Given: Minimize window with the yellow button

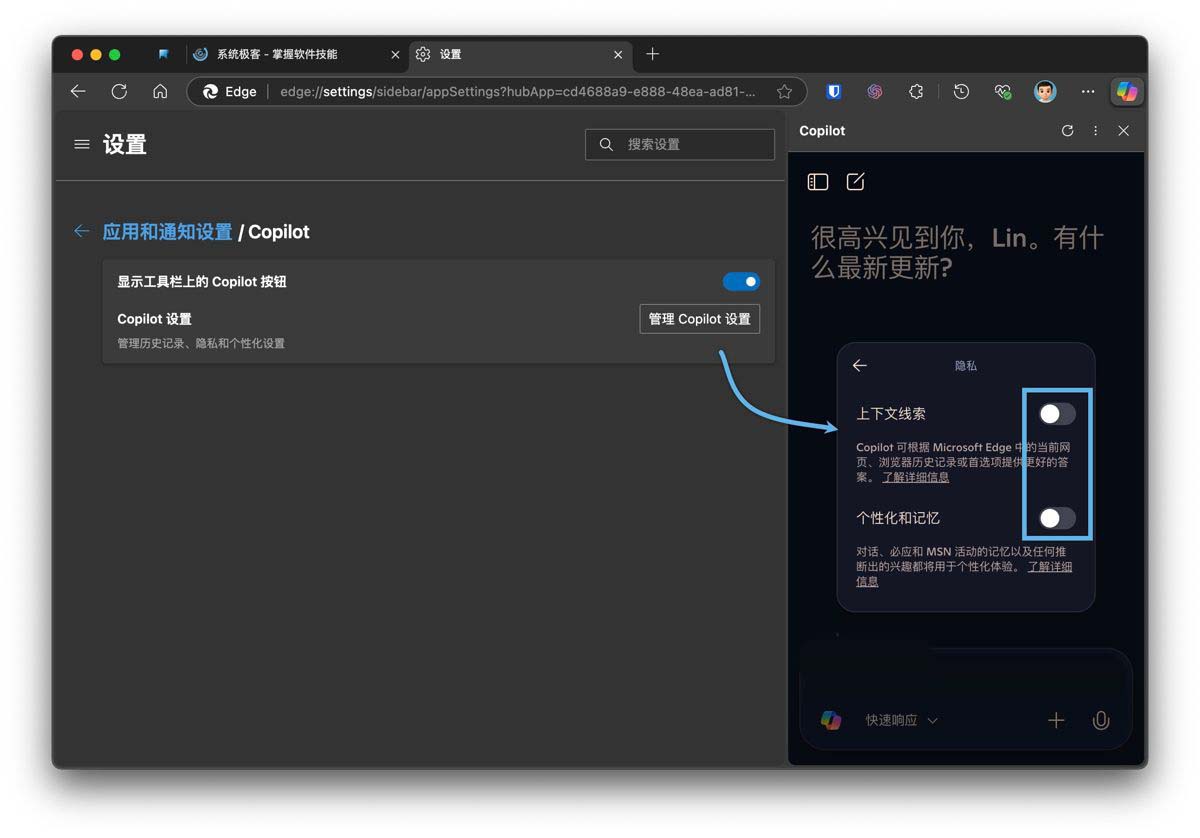Looking at the screenshot, I should [x=96, y=54].
